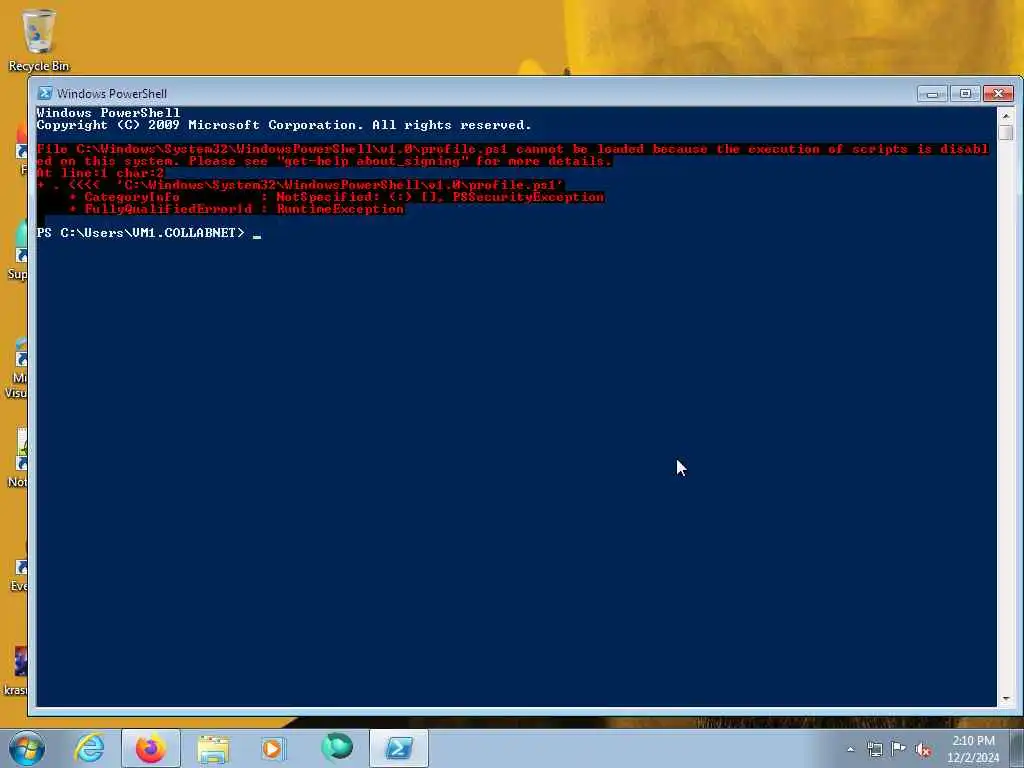
Task: Close the Windows PowerShell window
Action: (999, 94)
